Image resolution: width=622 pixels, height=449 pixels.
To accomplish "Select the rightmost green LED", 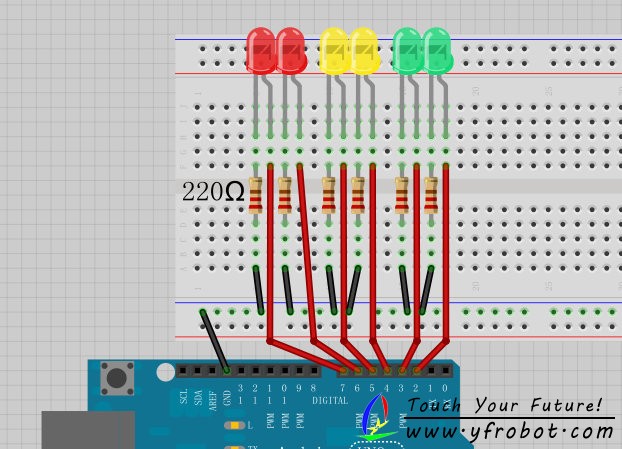I will tap(437, 50).
